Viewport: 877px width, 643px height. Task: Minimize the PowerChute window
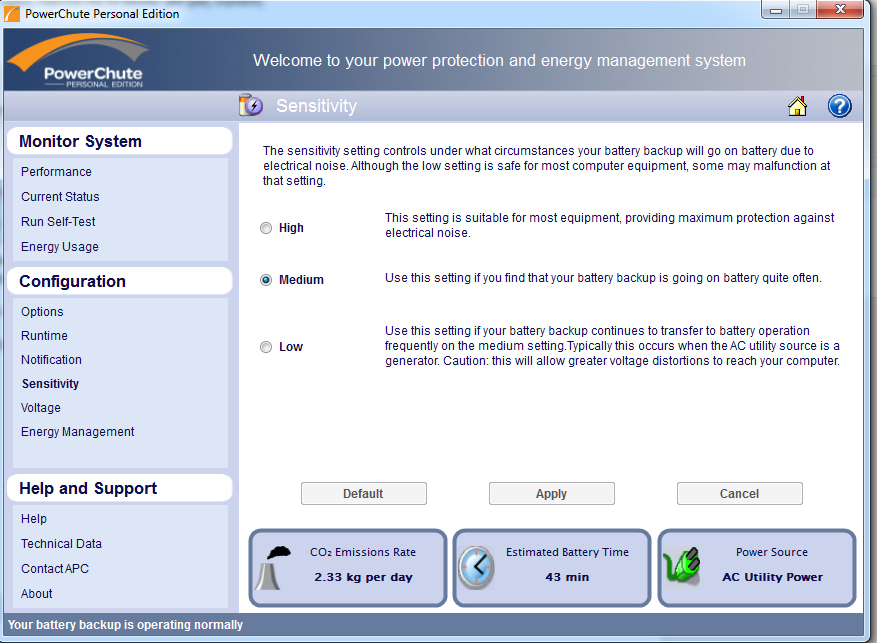tap(776, 10)
